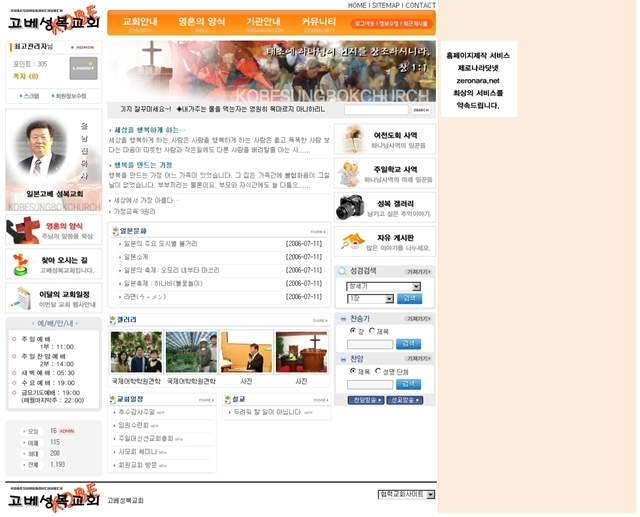
Task: Click the LOGOUT icon button
Action: (83, 68)
